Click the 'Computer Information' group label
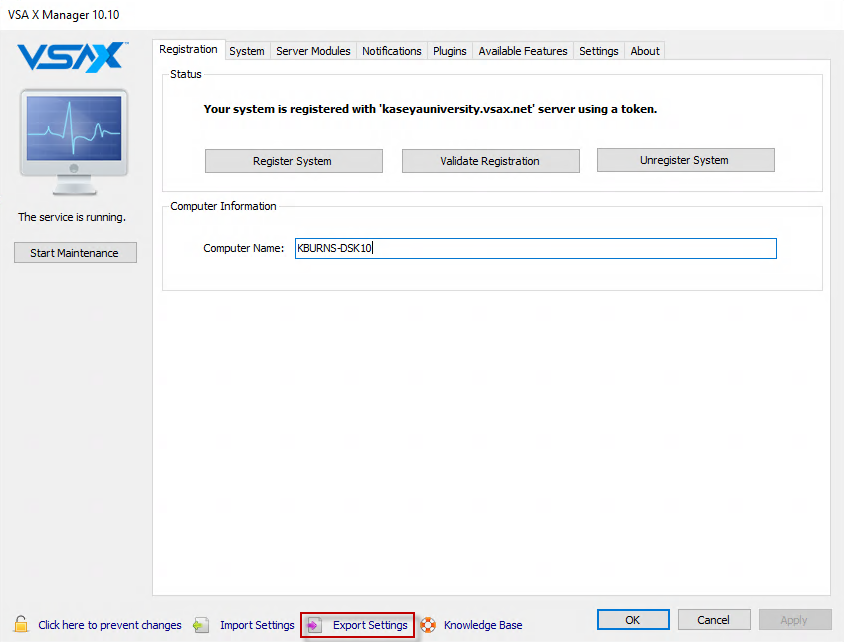 click(223, 206)
